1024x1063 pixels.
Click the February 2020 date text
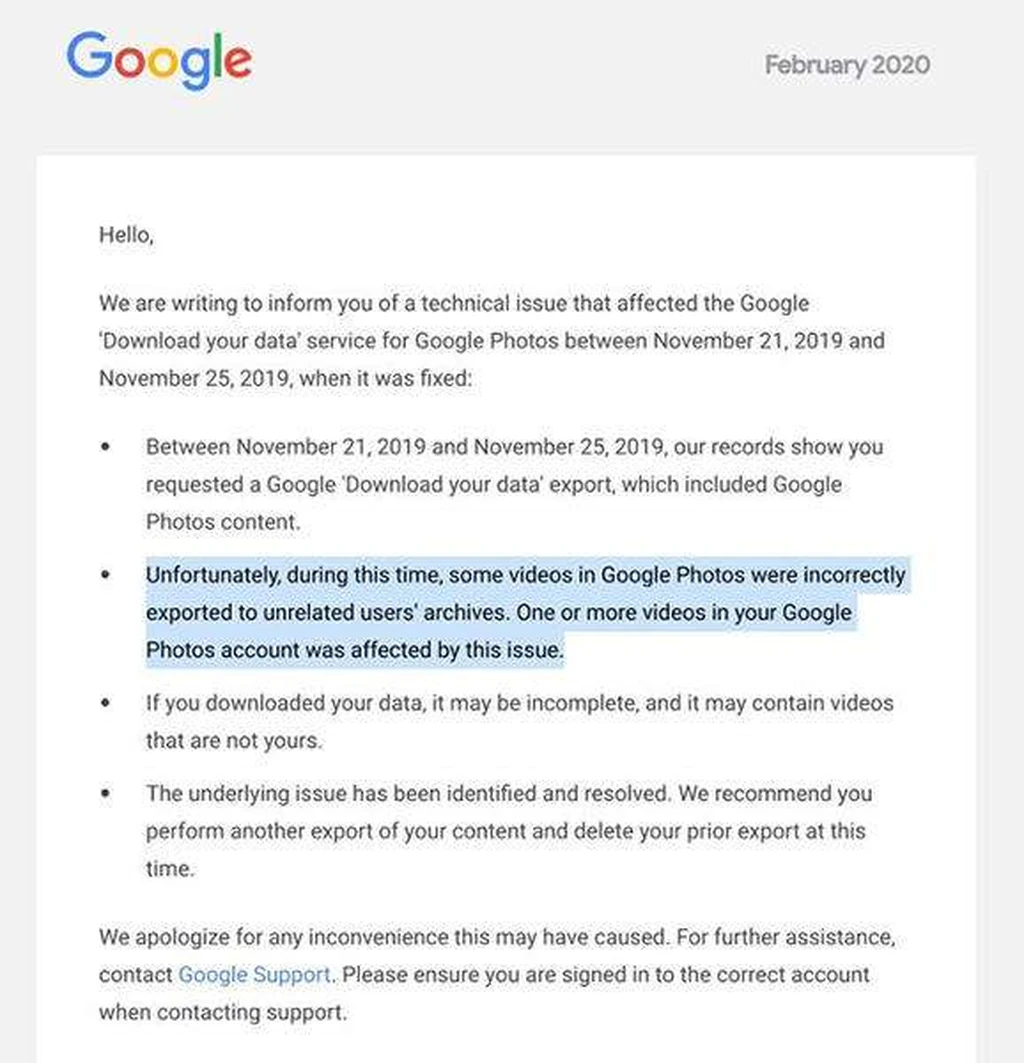pos(847,65)
